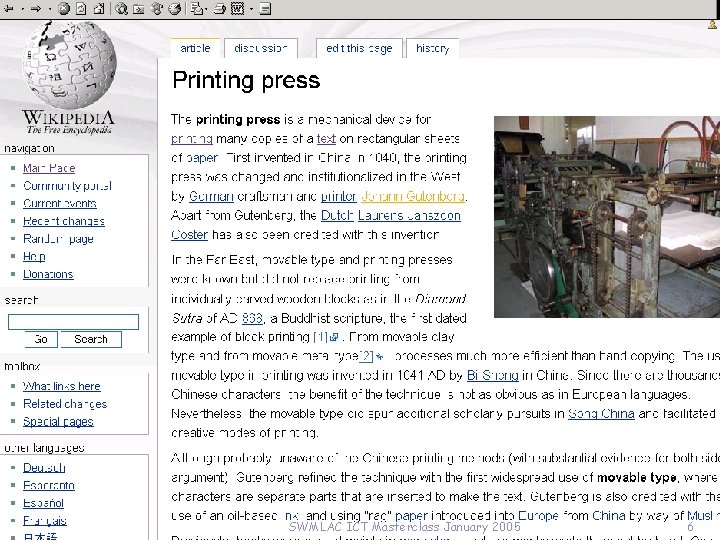Follow the 'Coster' link text
The image size is (720, 540).
click(x=189, y=235)
